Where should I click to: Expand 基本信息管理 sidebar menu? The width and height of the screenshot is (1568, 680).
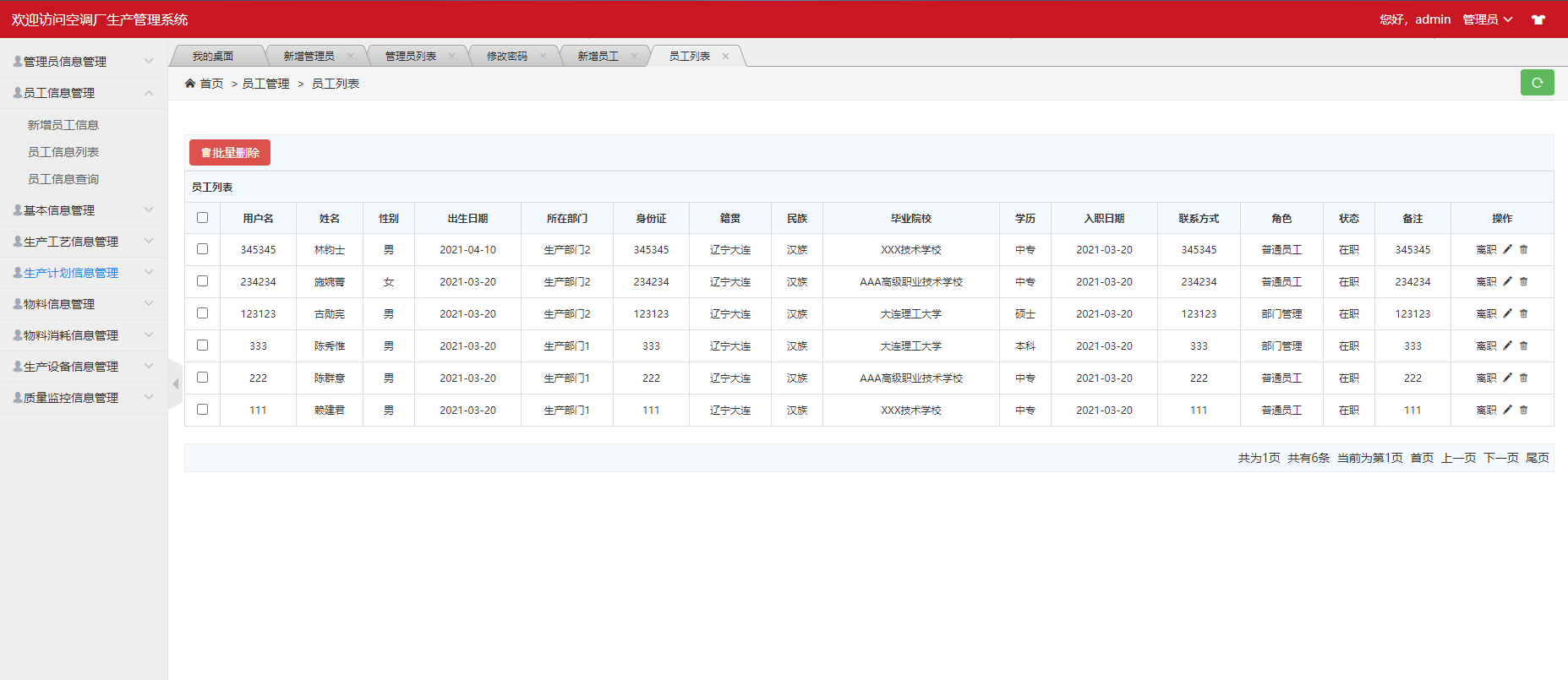coord(84,210)
